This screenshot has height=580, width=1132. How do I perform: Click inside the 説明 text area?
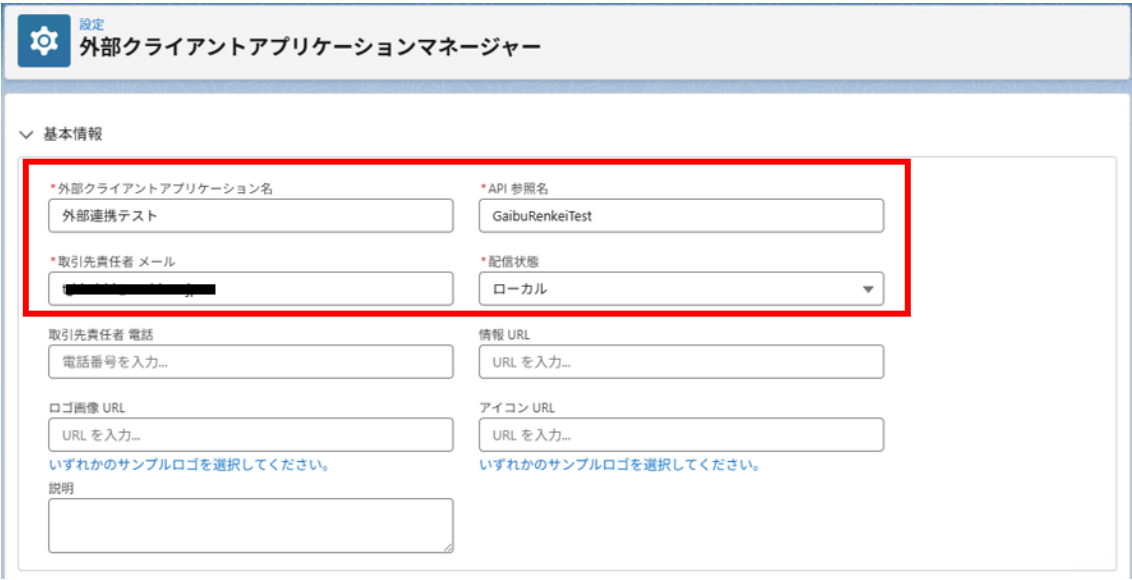pos(251,526)
